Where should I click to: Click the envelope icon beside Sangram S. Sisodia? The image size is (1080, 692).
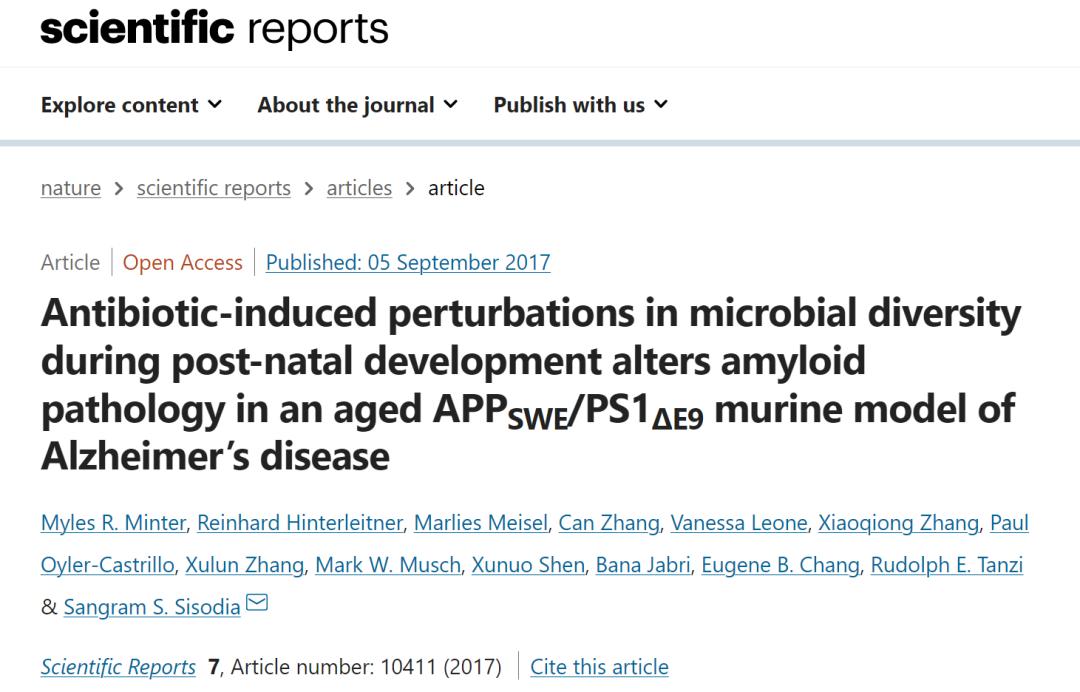(x=257, y=603)
